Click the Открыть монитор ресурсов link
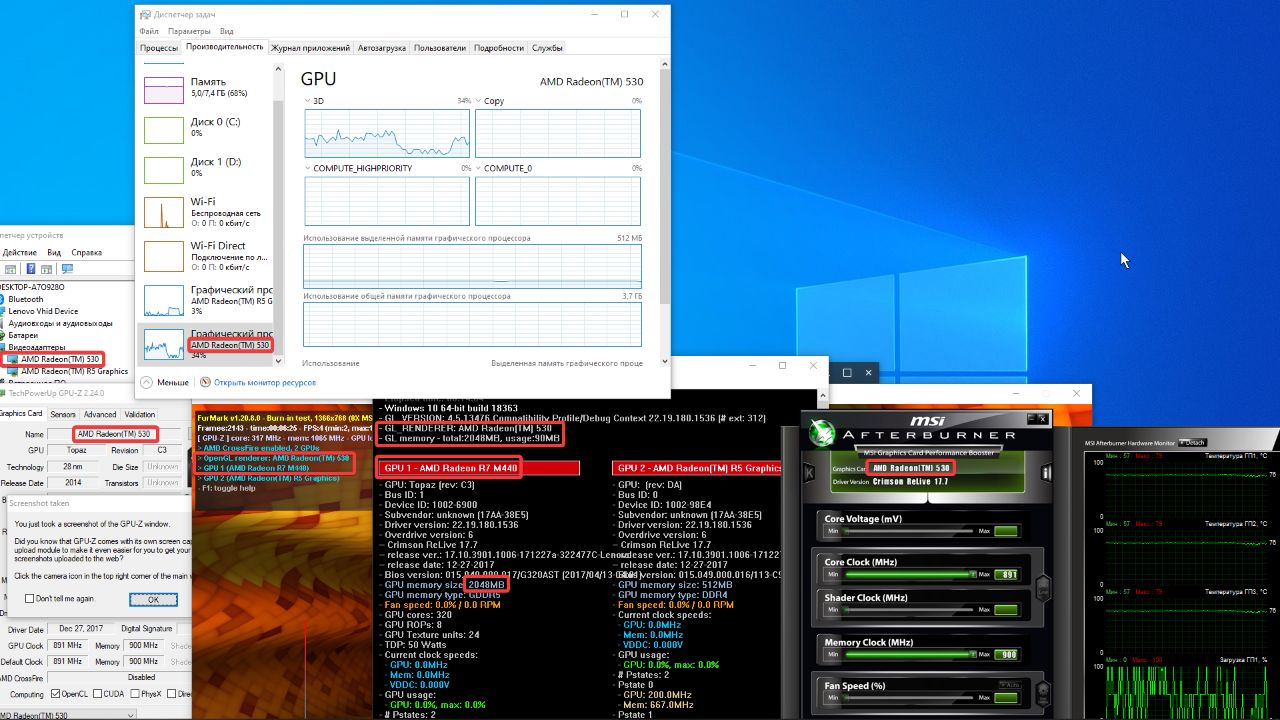Viewport: 1280px width, 720px height. click(x=264, y=382)
